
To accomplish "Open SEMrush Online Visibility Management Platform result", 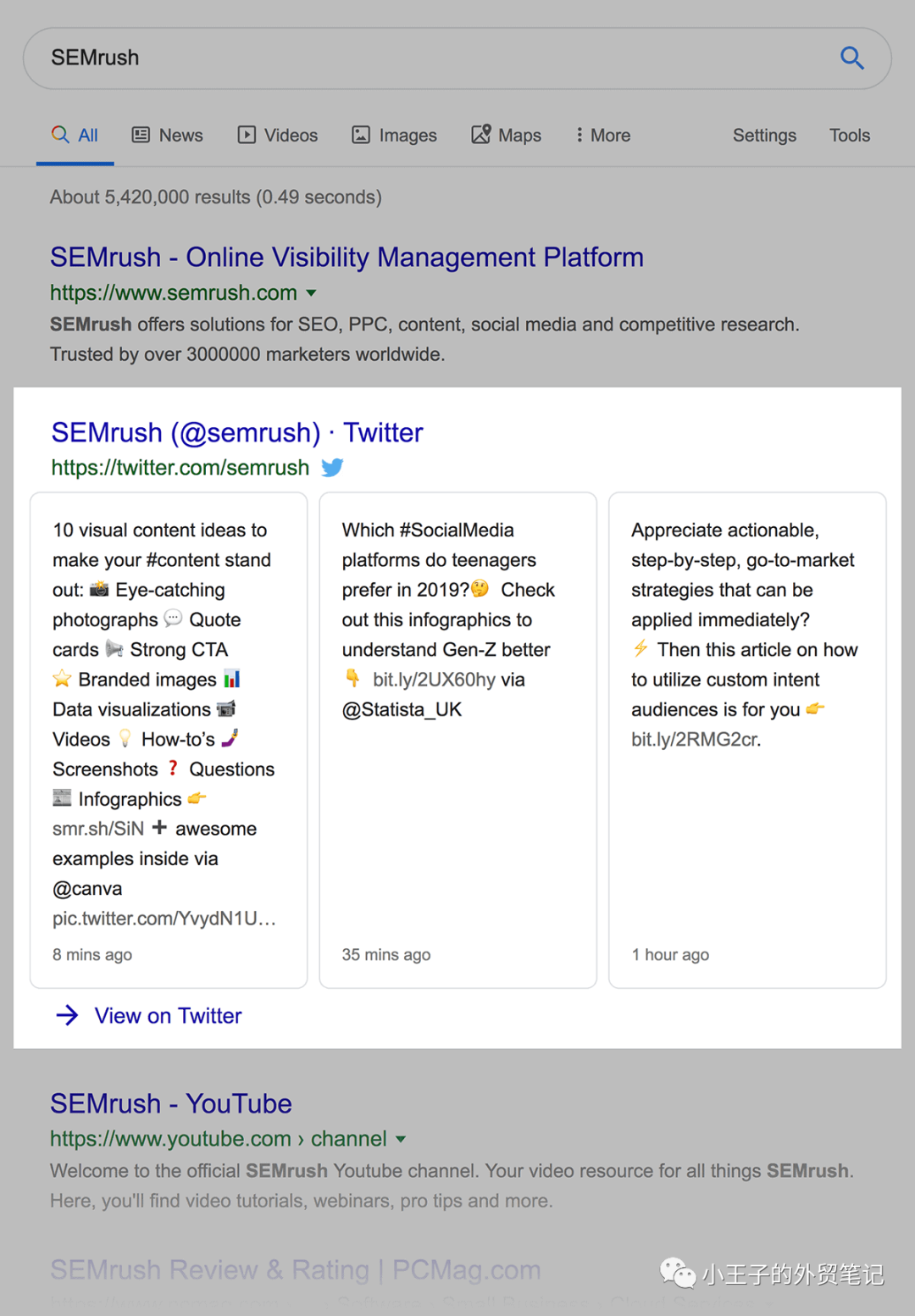I will pos(347,257).
